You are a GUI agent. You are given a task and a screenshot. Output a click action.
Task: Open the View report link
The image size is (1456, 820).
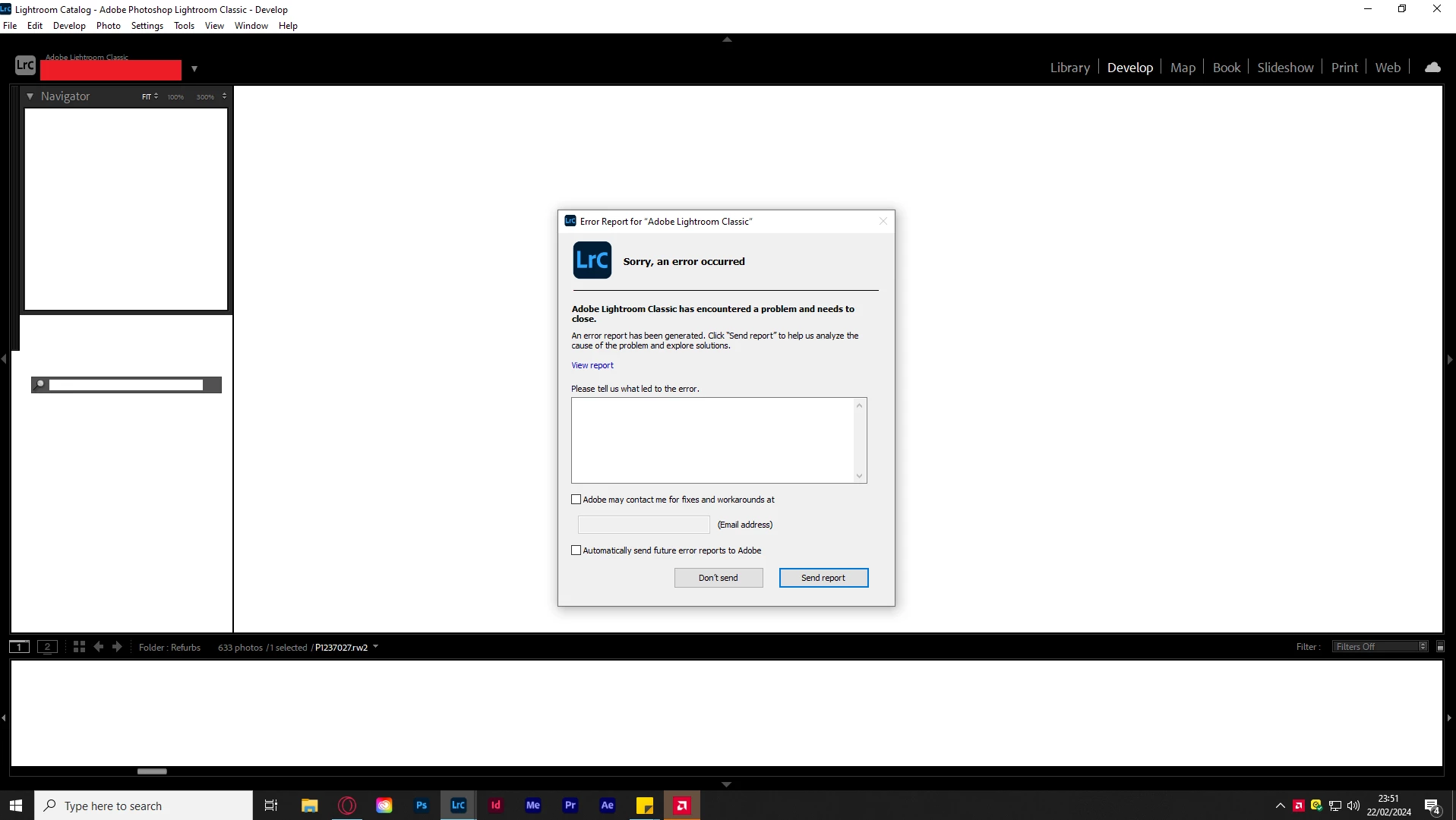click(592, 365)
